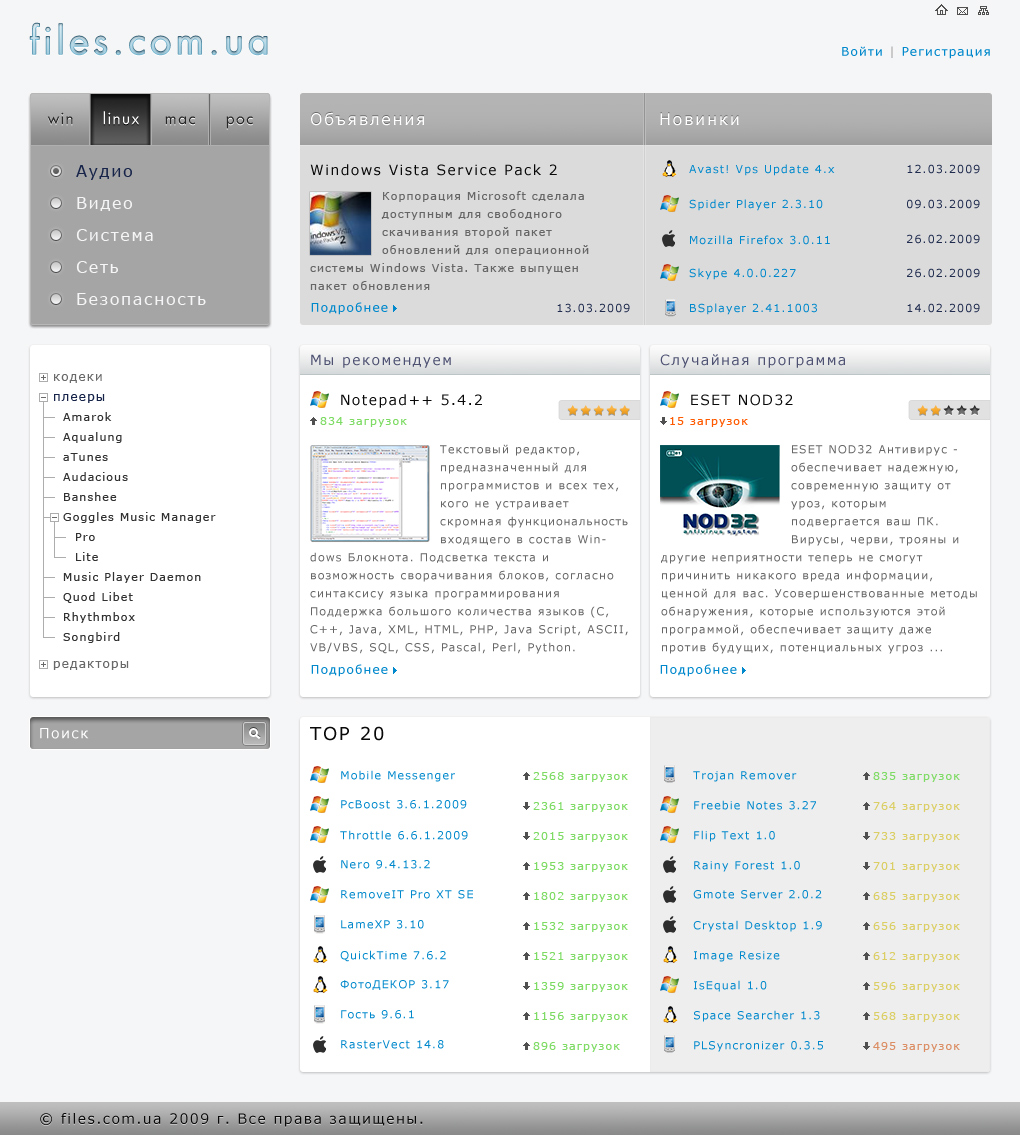
Task: Click the Linux penguin icon beside Avast! Vps Update
Action: pyautogui.click(x=670, y=169)
